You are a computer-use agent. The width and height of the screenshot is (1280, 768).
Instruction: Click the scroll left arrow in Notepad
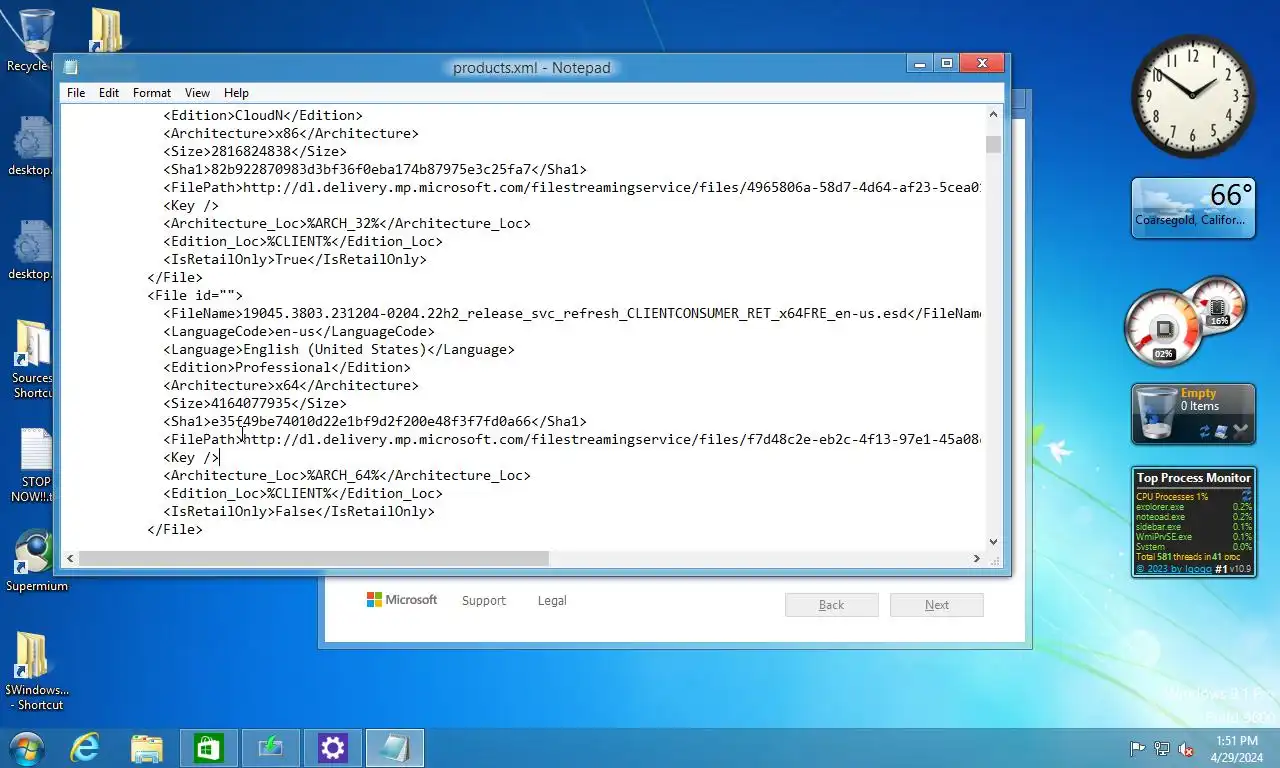click(70, 558)
